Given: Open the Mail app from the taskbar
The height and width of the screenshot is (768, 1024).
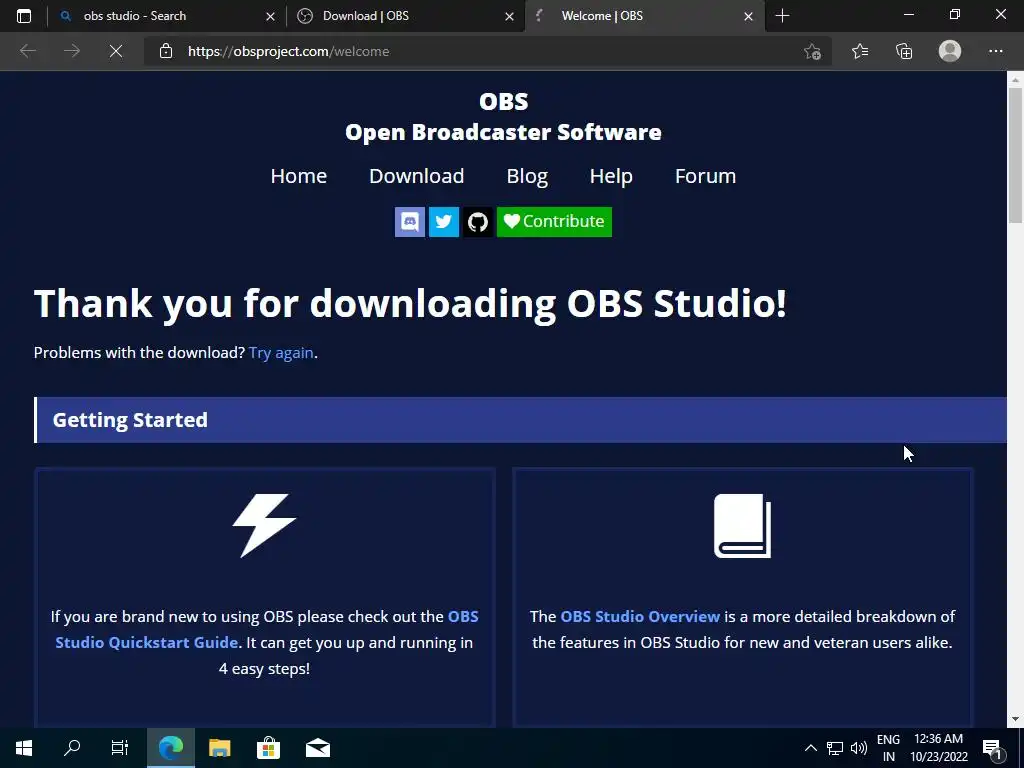Looking at the screenshot, I should (317, 748).
